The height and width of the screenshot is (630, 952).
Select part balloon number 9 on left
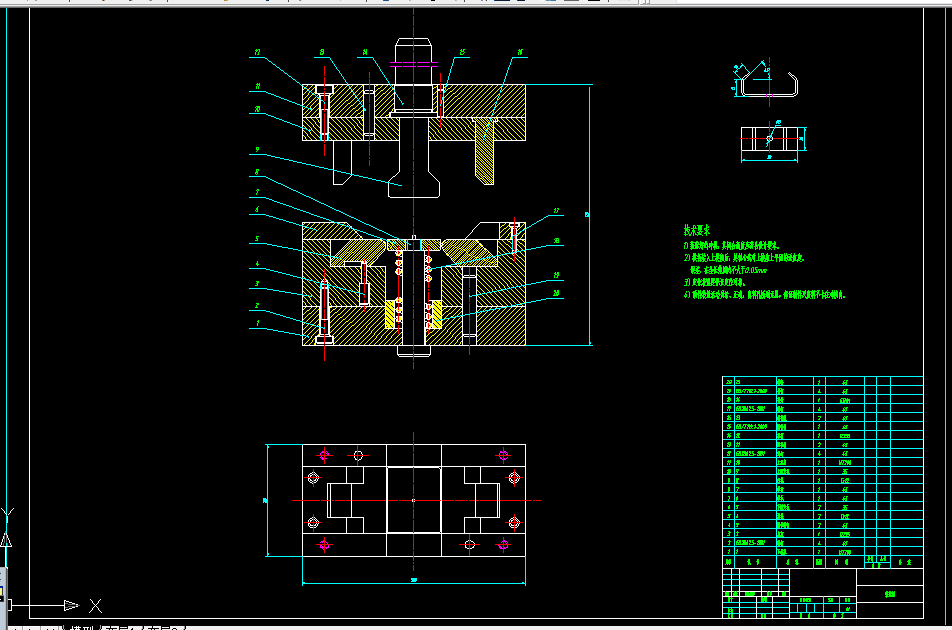point(257,149)
